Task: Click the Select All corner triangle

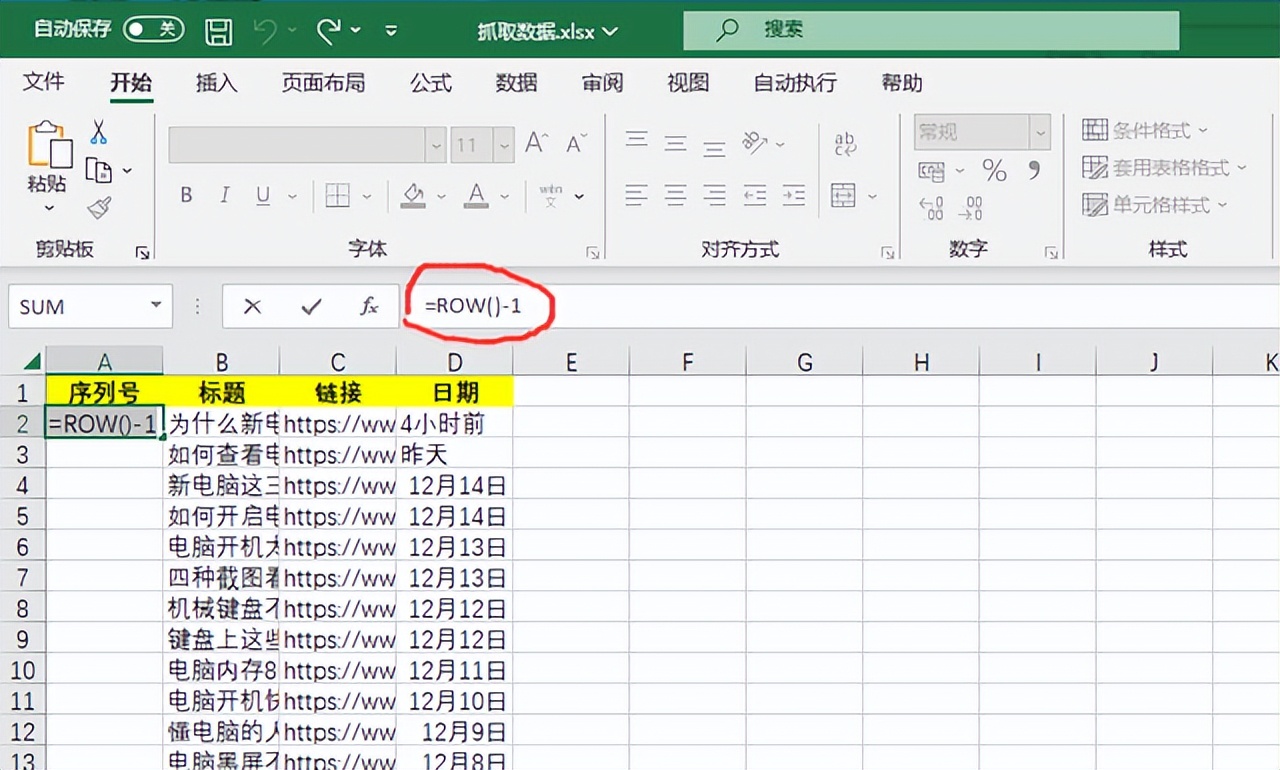Action: point(30,361)
